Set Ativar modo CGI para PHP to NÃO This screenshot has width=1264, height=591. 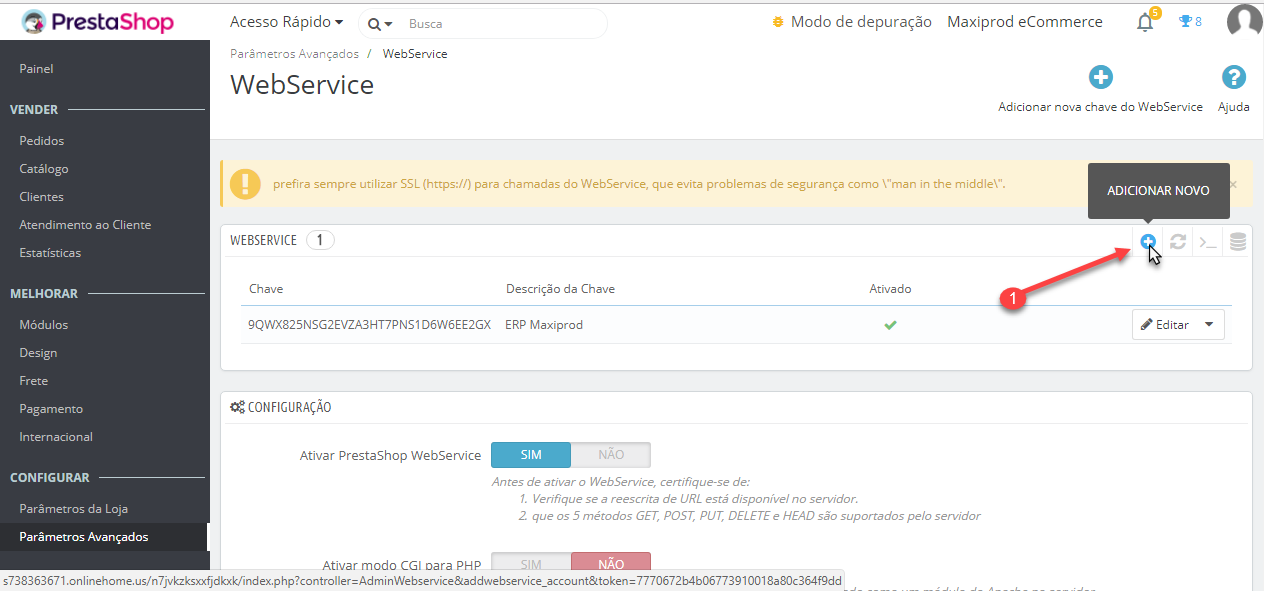click(x=611, y=565)
